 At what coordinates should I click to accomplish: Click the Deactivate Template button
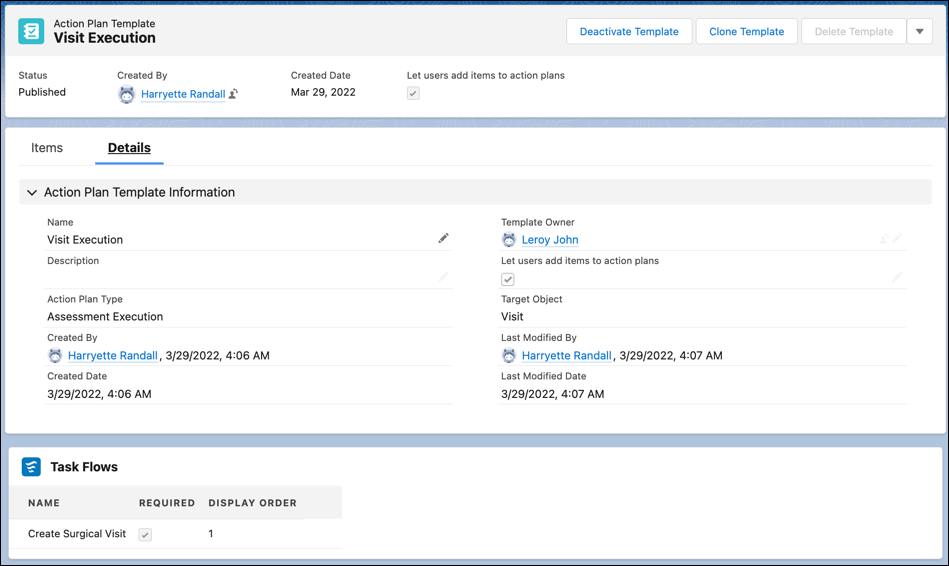click(x=629, y=31)
